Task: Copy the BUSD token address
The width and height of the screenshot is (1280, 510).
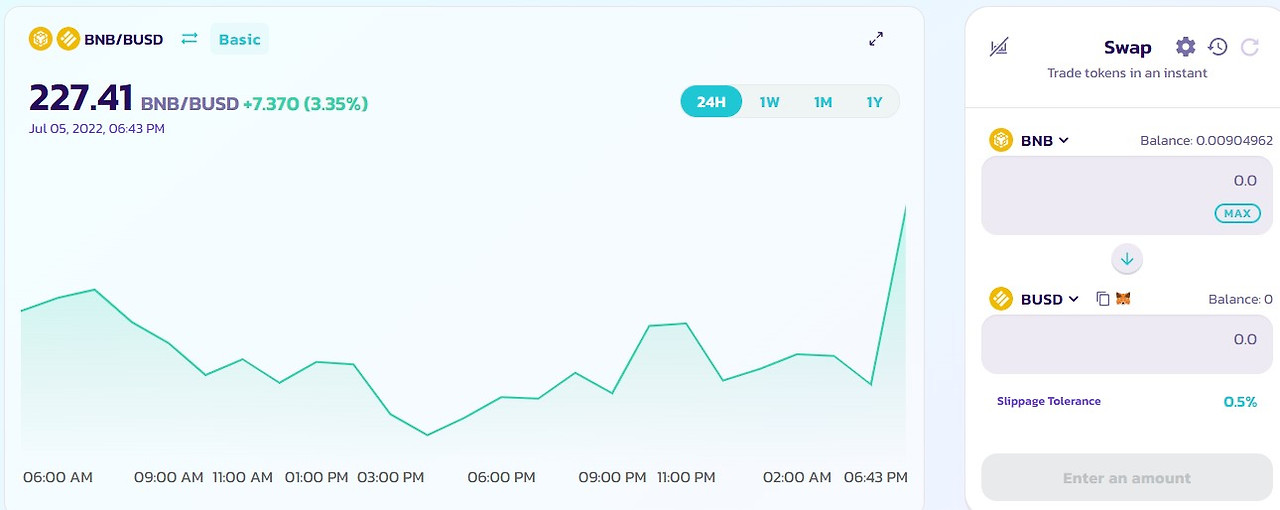Action: pyautogui.click(x=1103, y=298)
